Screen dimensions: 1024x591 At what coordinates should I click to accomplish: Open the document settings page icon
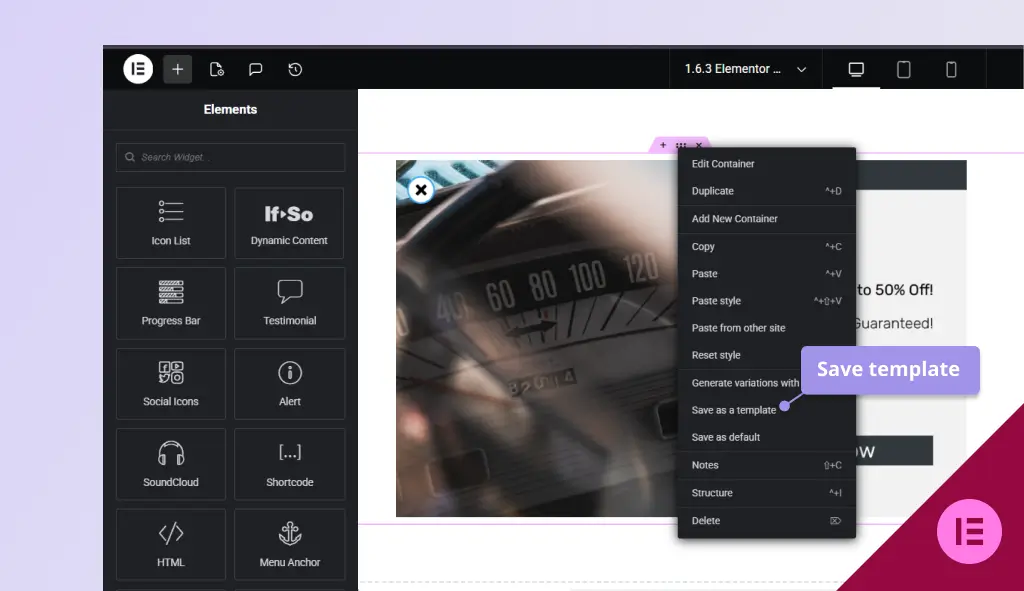coord(216,69)
